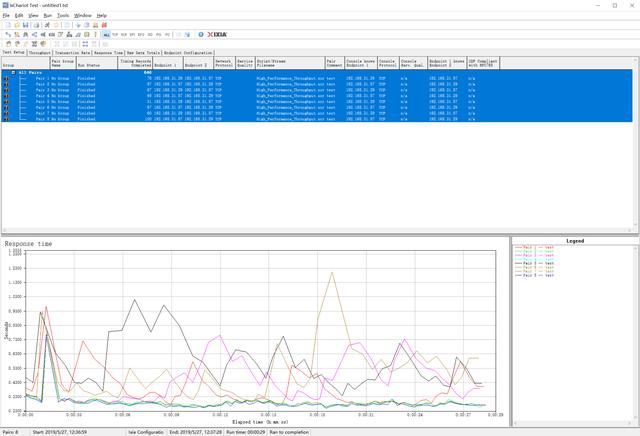640x436 pixels.
Task: Click the Pair 8 row status icon
Action: (6, 119)
